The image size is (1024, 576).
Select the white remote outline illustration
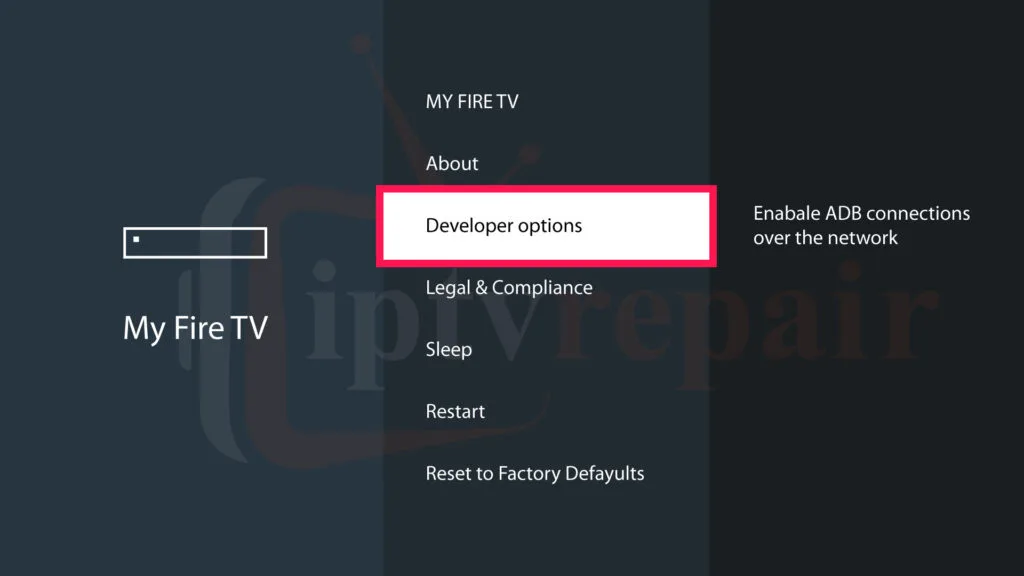pos(194,242)
